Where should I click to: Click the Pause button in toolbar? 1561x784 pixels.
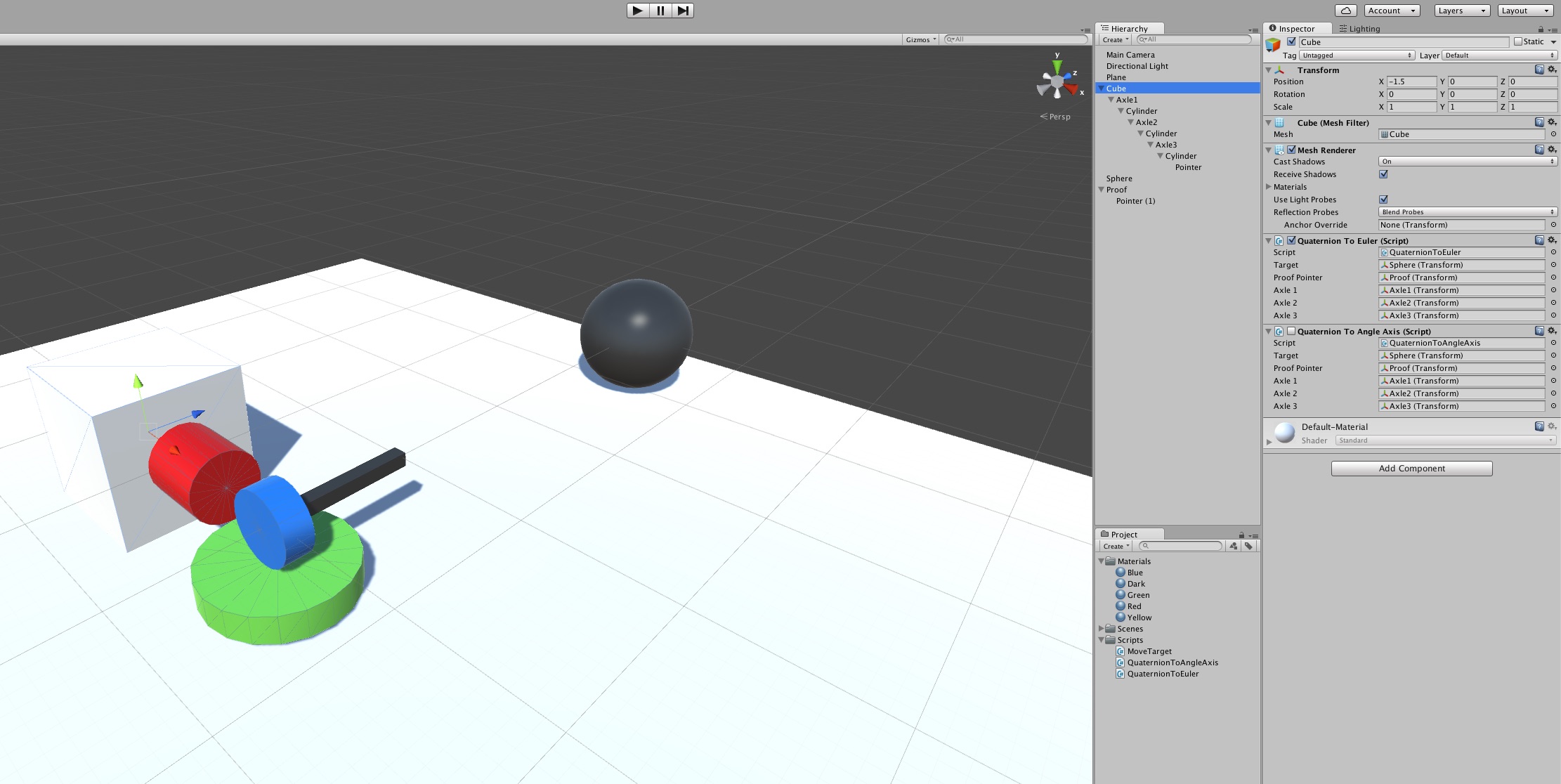pos(660,11)
